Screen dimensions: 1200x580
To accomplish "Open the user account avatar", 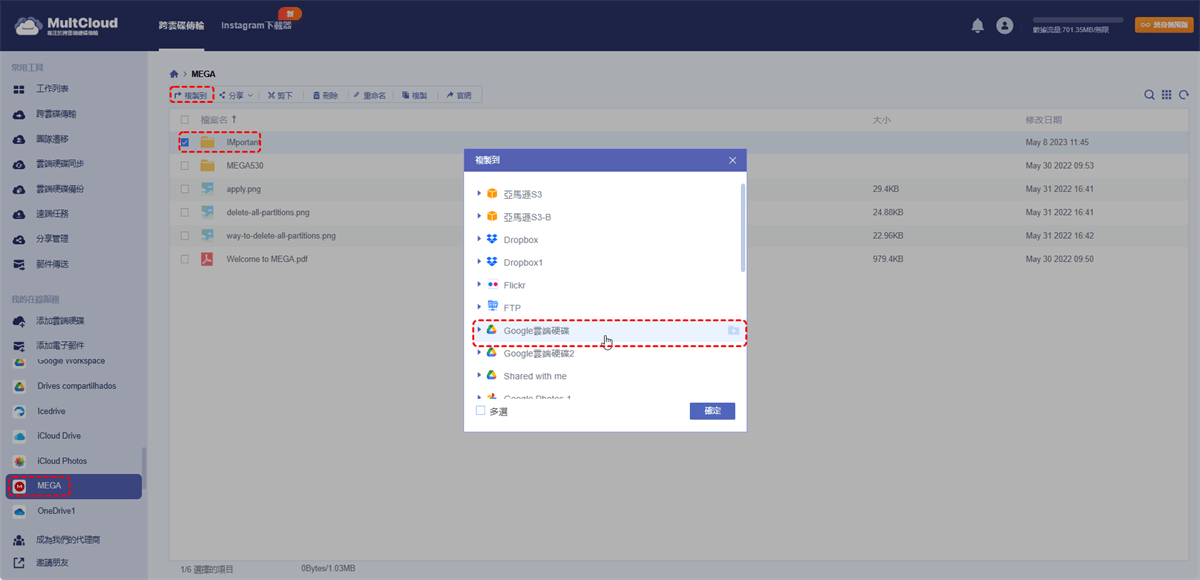I will click(x=1005, y=26).
